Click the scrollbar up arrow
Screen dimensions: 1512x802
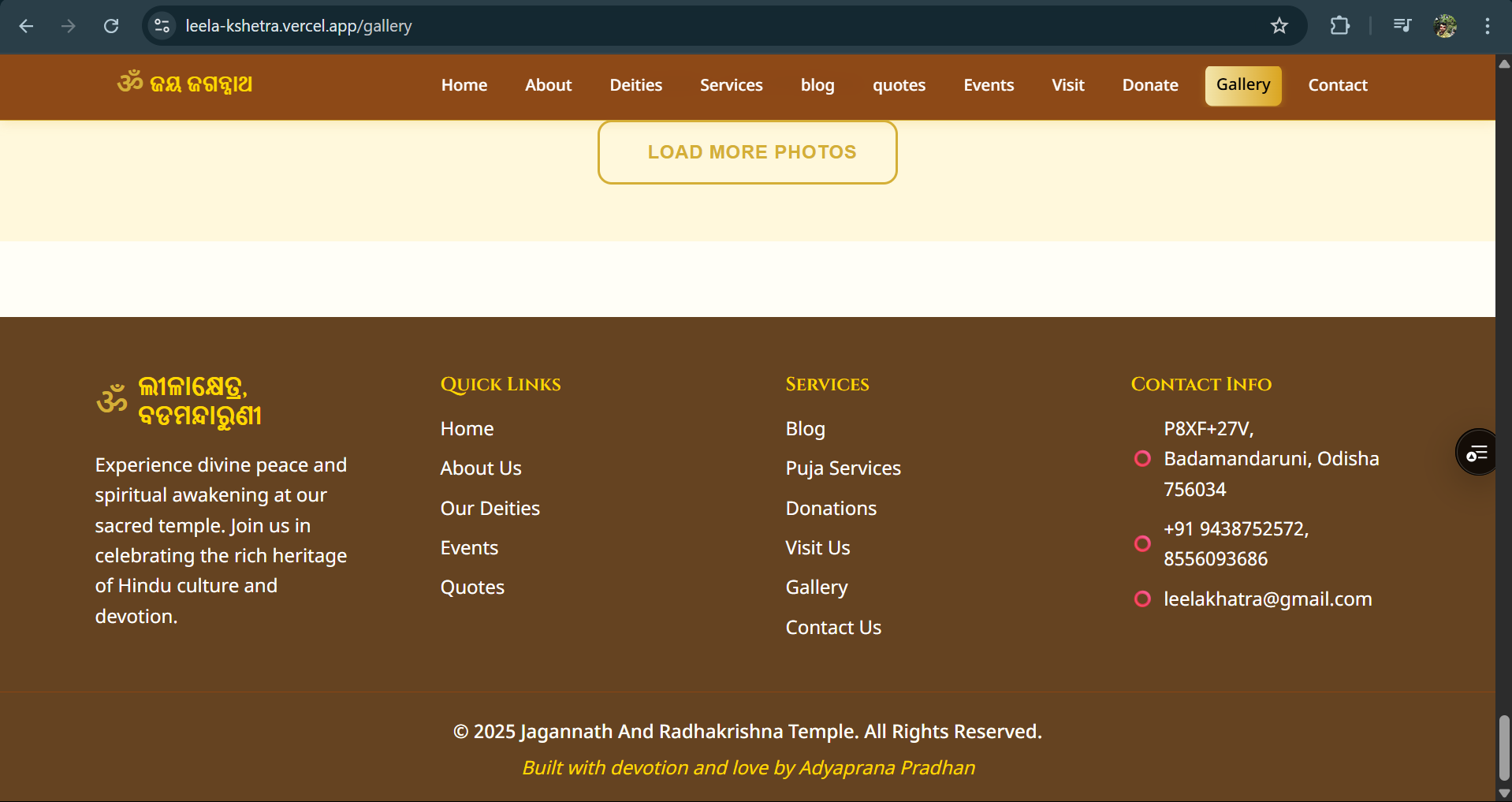[x=1504, y=64]
